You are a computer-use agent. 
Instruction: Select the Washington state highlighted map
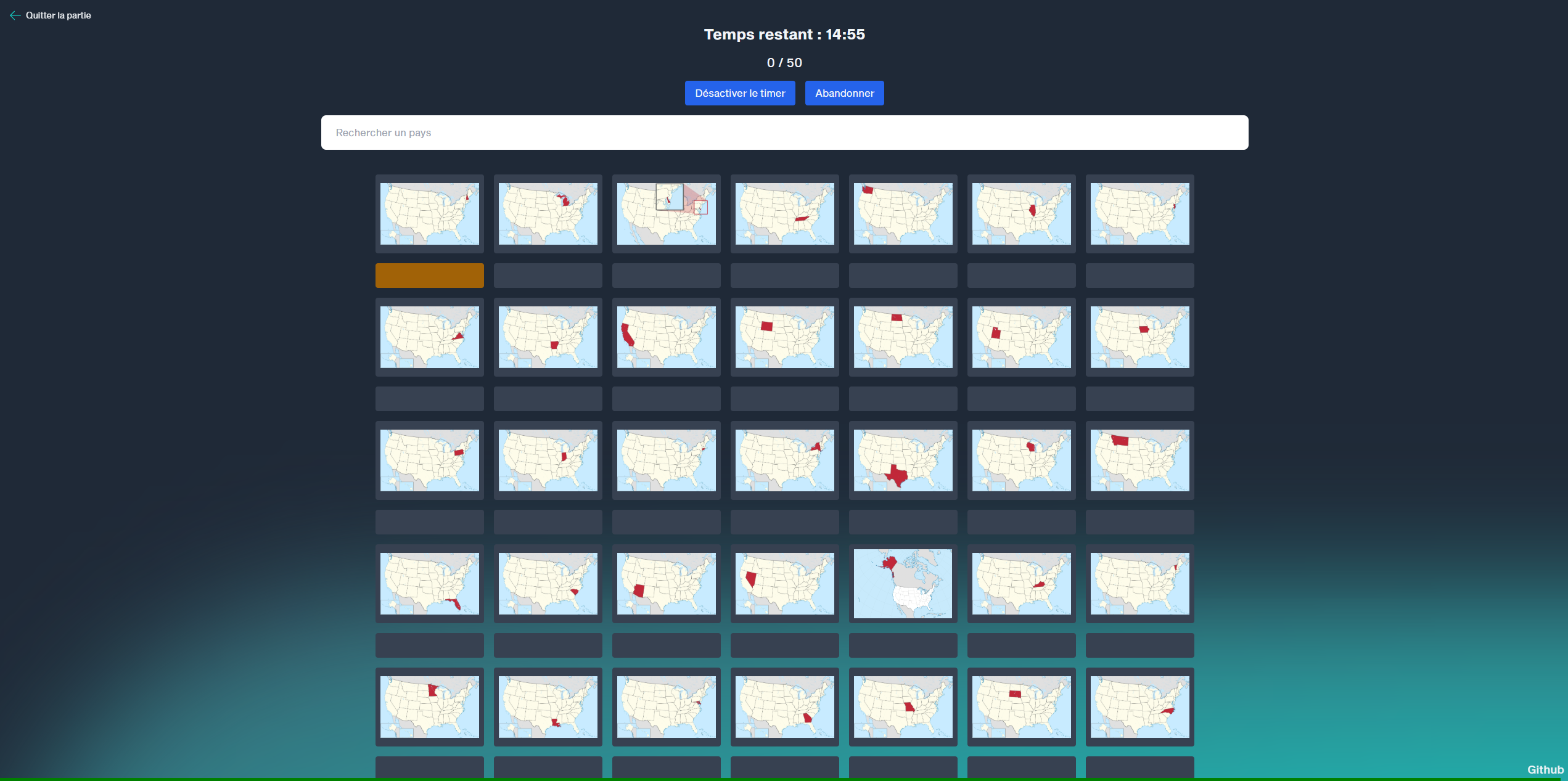(x=903, y=214)
